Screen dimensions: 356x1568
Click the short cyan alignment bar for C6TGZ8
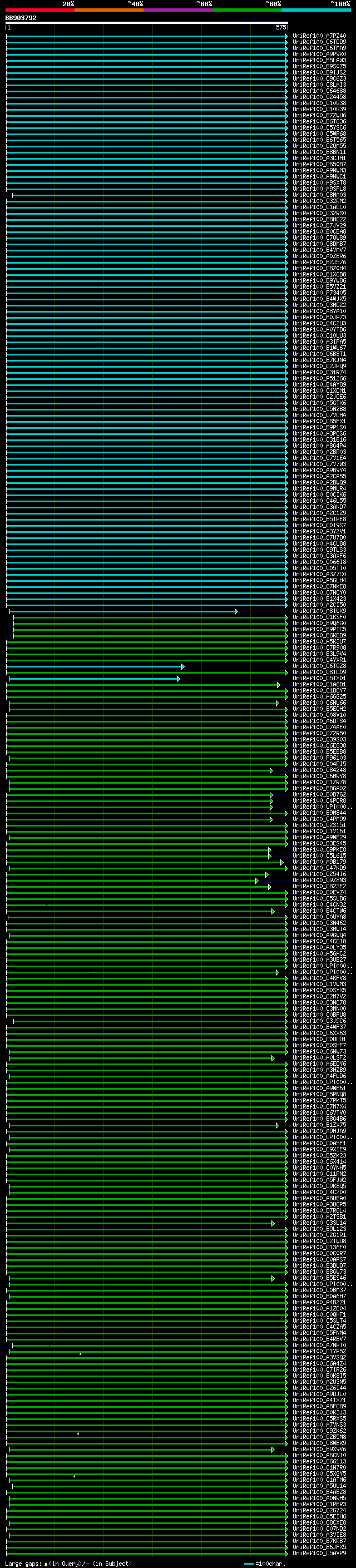(x=95, y=666)
